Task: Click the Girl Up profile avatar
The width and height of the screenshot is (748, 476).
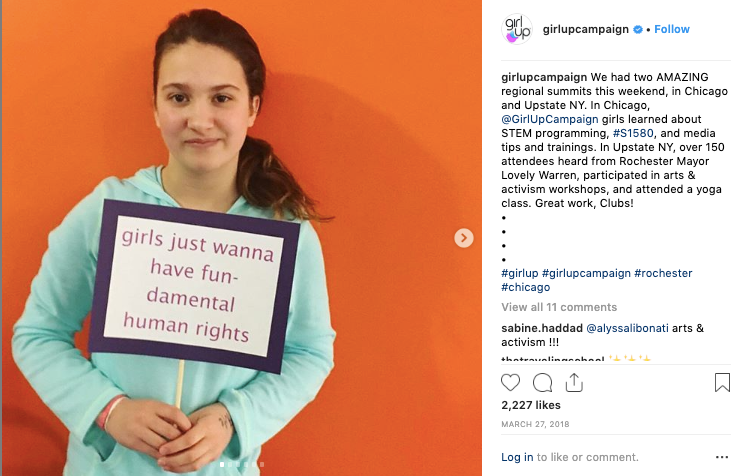Action: click(517, 29)
